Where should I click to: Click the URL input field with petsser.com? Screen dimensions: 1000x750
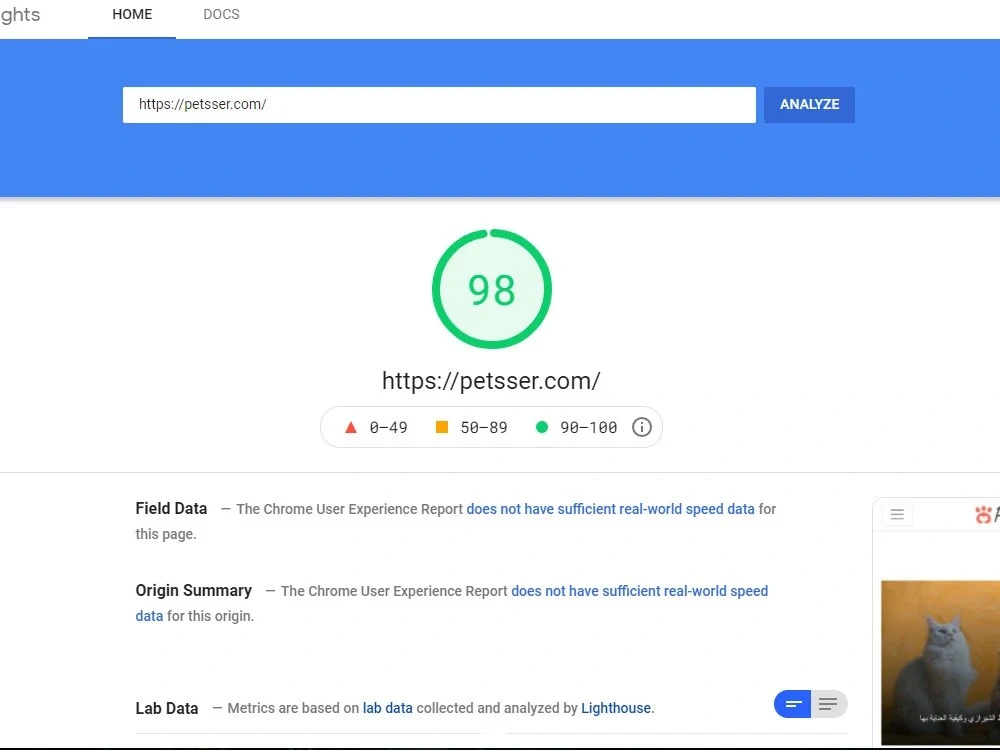point(439,105)
